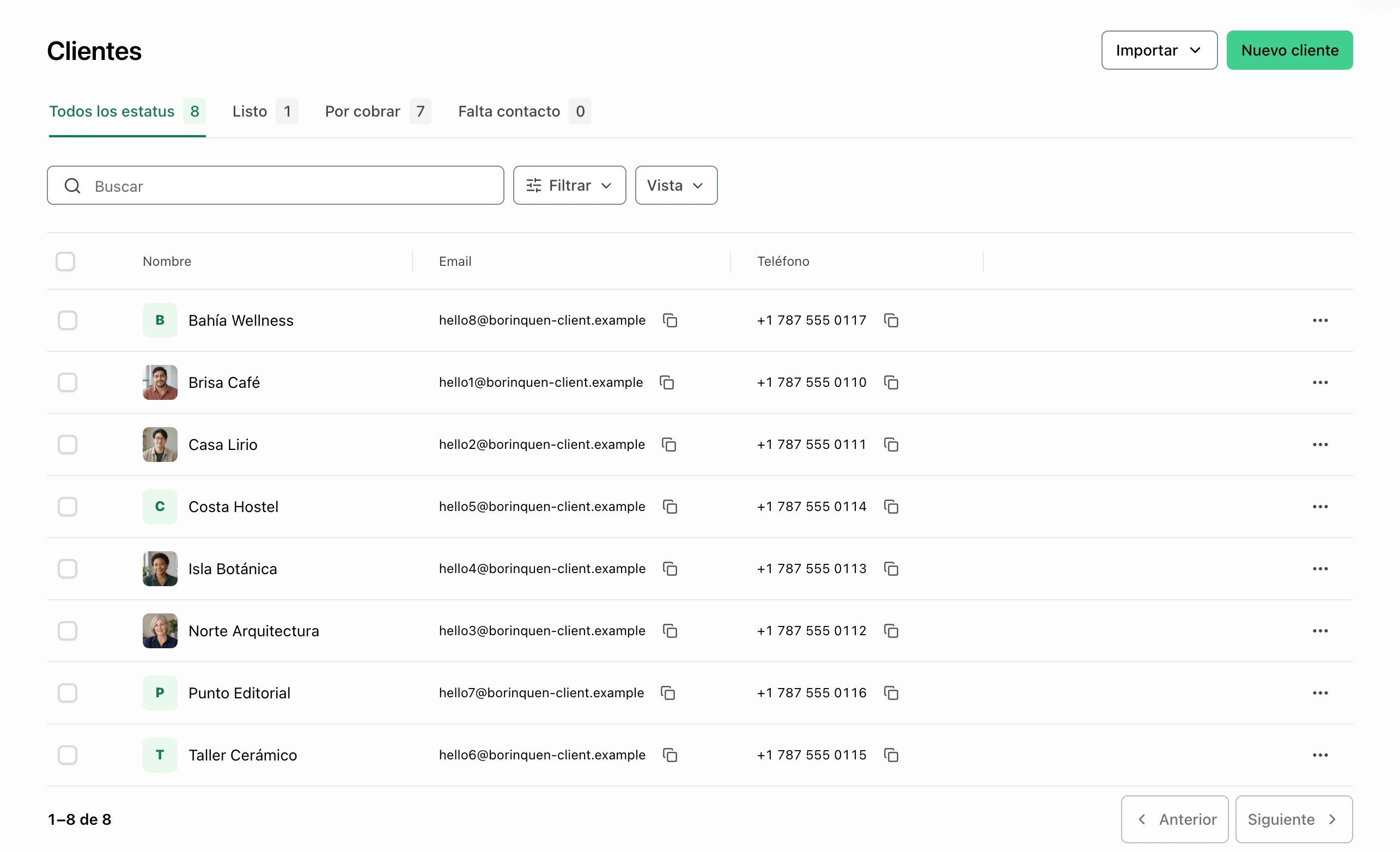Copy Bahía Wellness phone number
The height and width of the screenshot is (852, 1400).
click(891, 320)
